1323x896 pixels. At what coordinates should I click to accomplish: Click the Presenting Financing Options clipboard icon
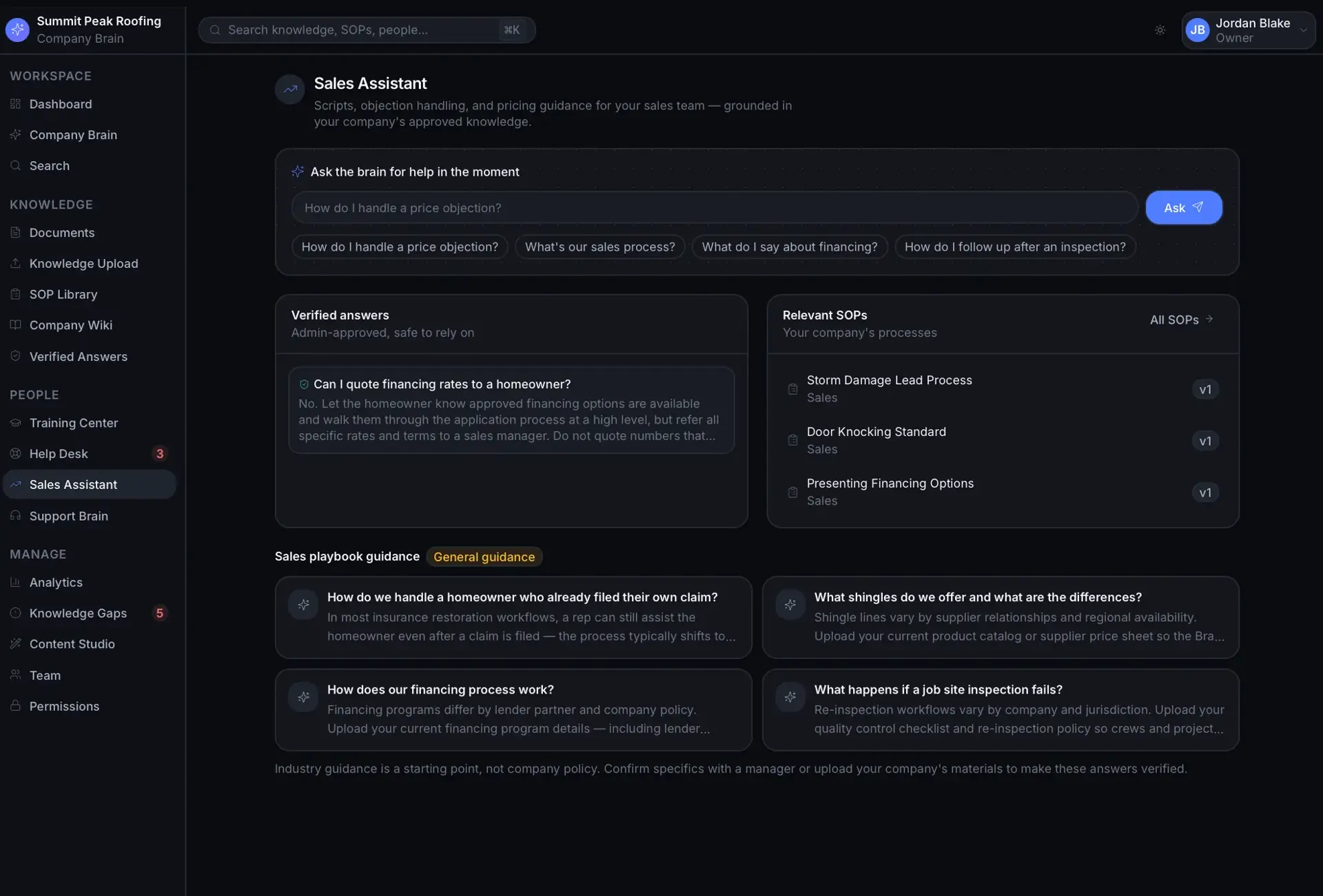click(792, 492)
